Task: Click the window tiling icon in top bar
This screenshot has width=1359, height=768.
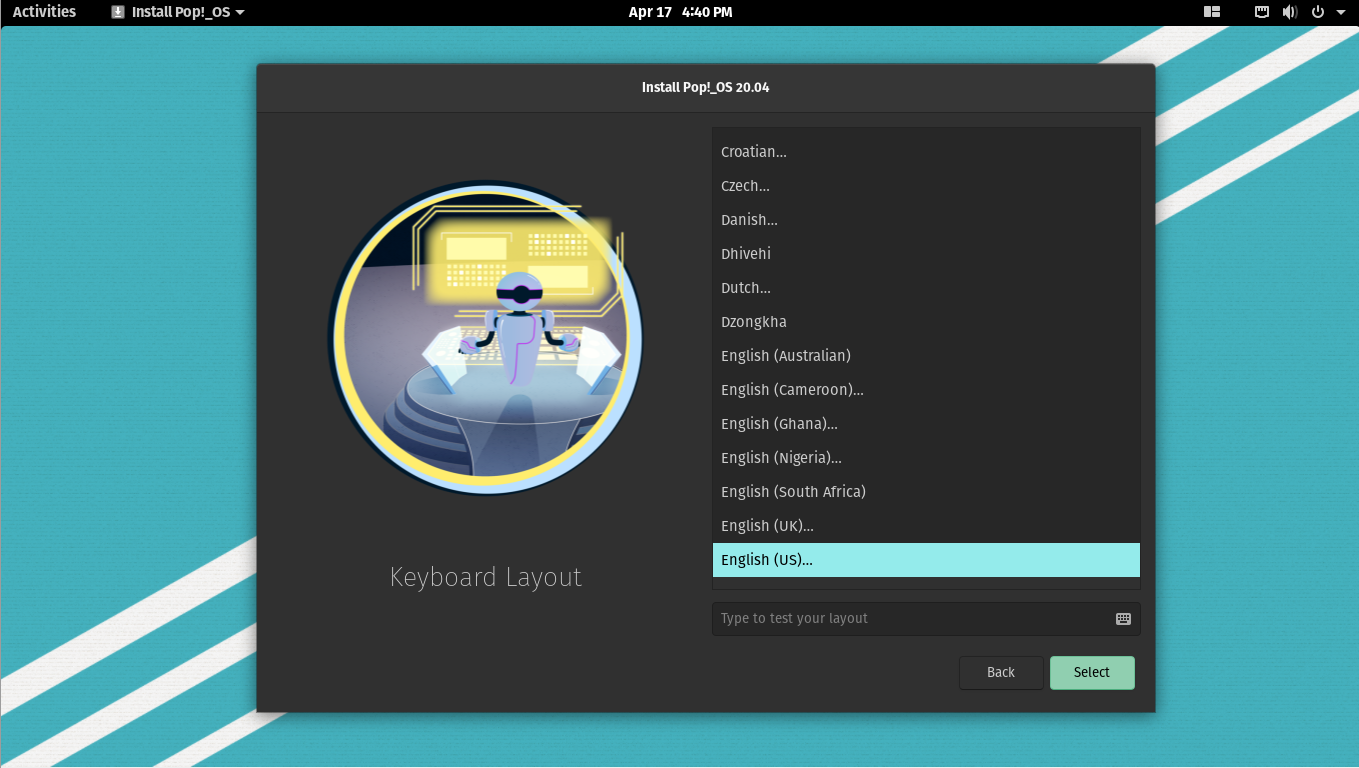Action: (1211, 12)
